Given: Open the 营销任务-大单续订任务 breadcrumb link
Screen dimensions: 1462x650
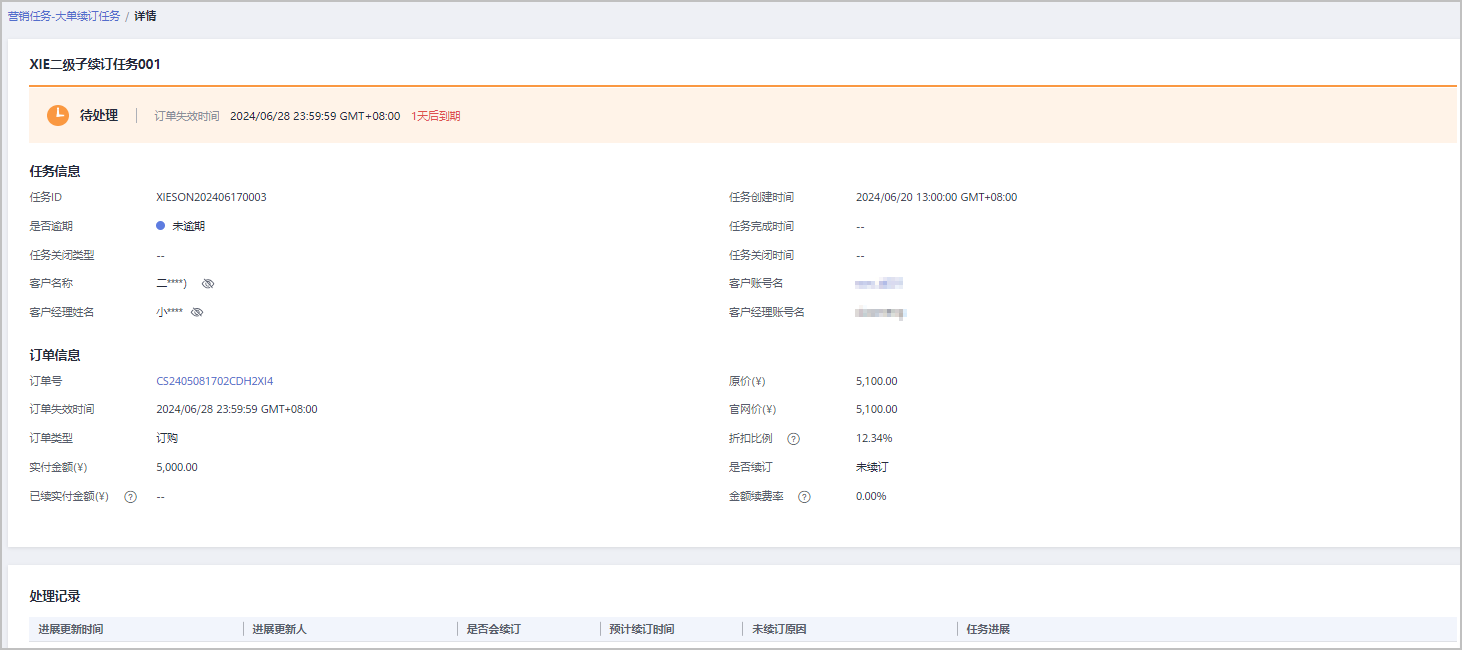Looking at the screenshot, I should pos(64,16).
